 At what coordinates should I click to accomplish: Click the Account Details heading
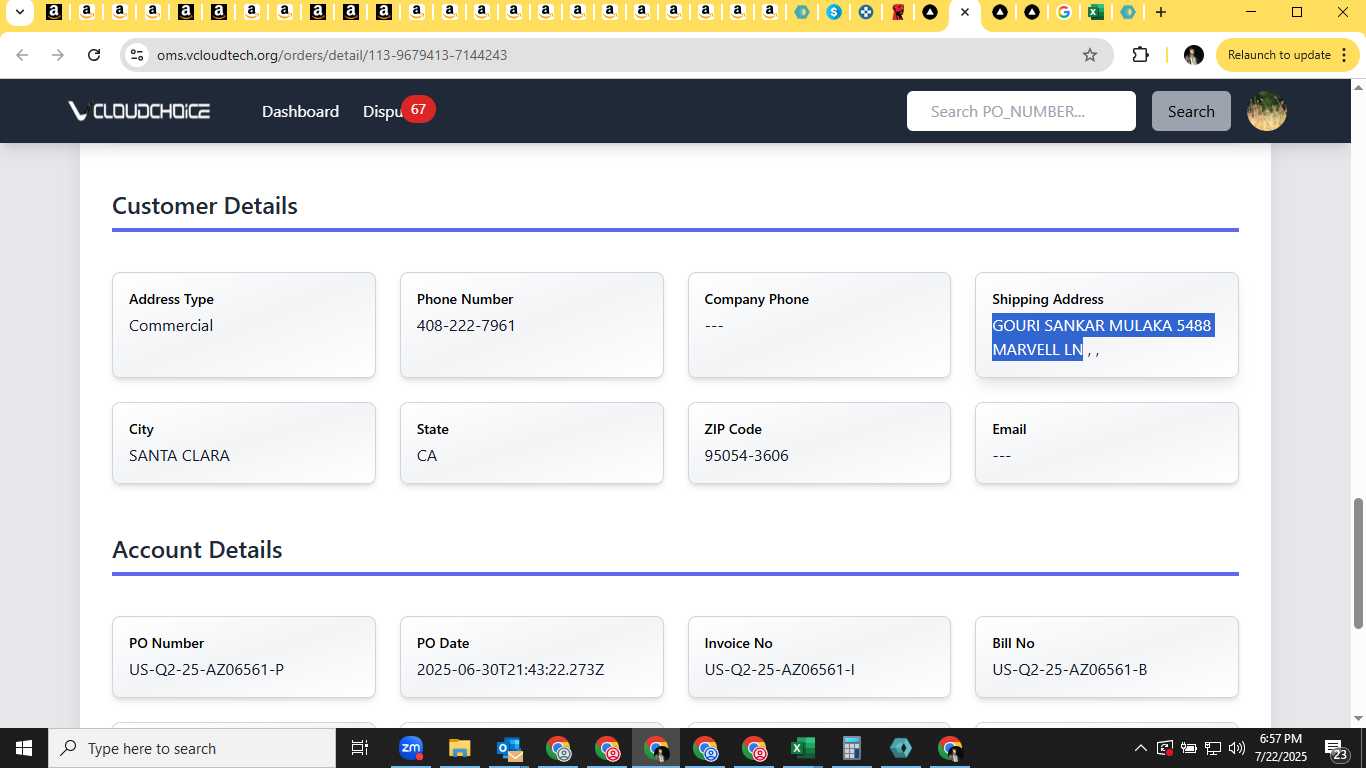197,549
